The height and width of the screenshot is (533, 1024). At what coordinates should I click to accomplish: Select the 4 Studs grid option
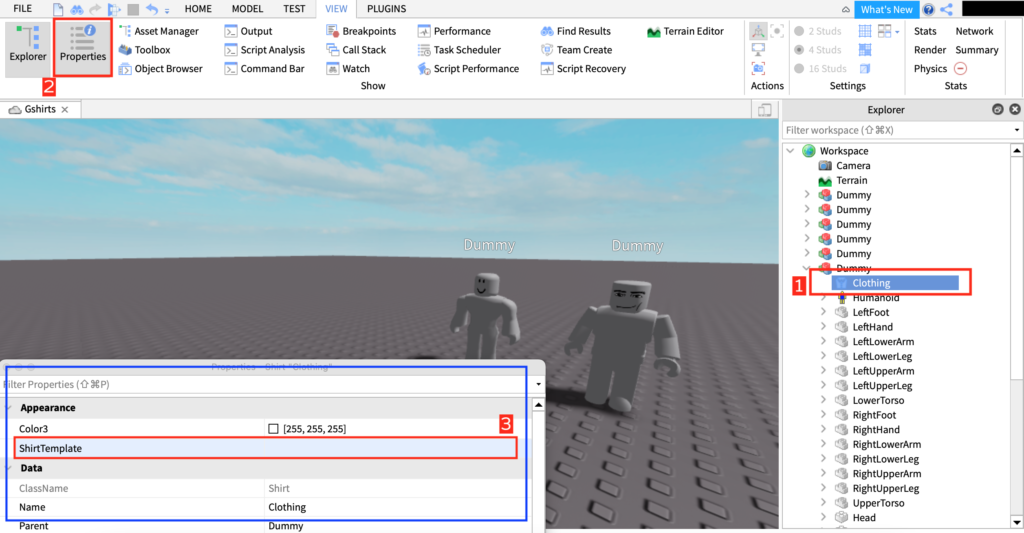pyautogui.click(x=818, y=50)
